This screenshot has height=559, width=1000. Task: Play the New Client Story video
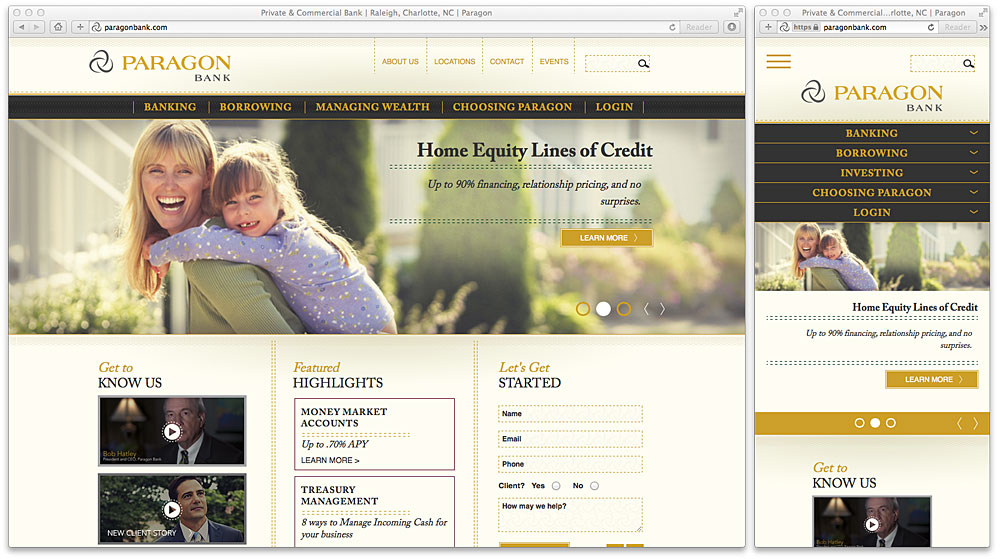[172, 509]
